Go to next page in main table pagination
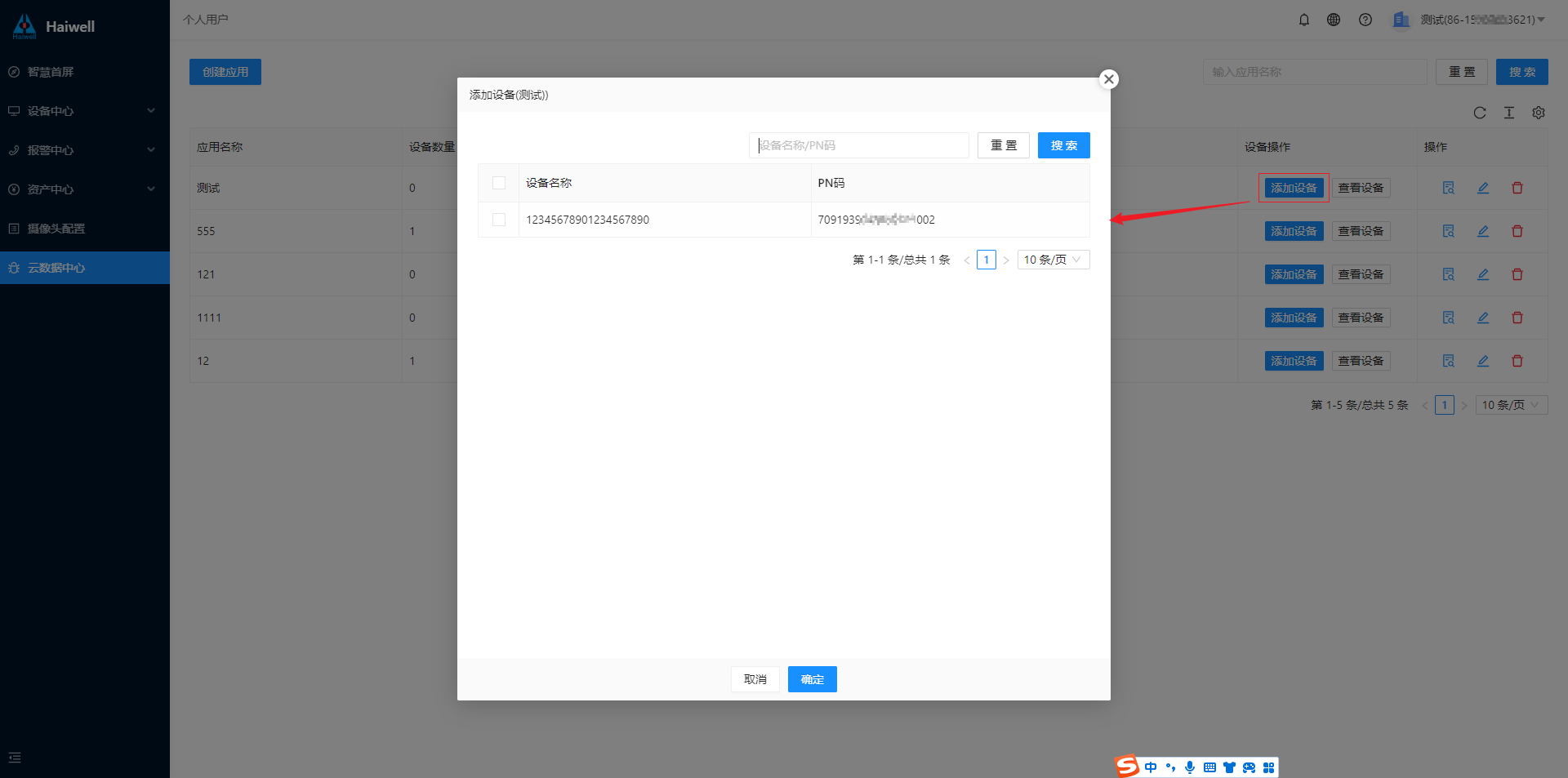 tap(1464, 405)
